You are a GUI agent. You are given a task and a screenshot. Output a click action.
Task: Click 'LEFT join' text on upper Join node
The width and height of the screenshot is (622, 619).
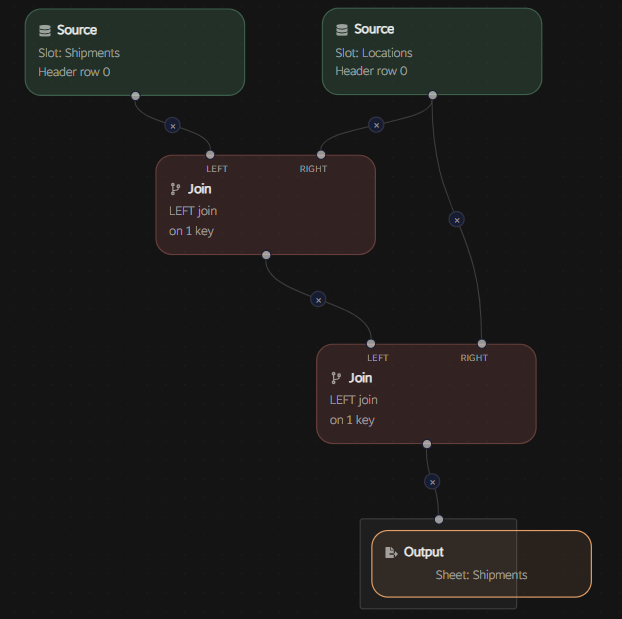(193, 211)
